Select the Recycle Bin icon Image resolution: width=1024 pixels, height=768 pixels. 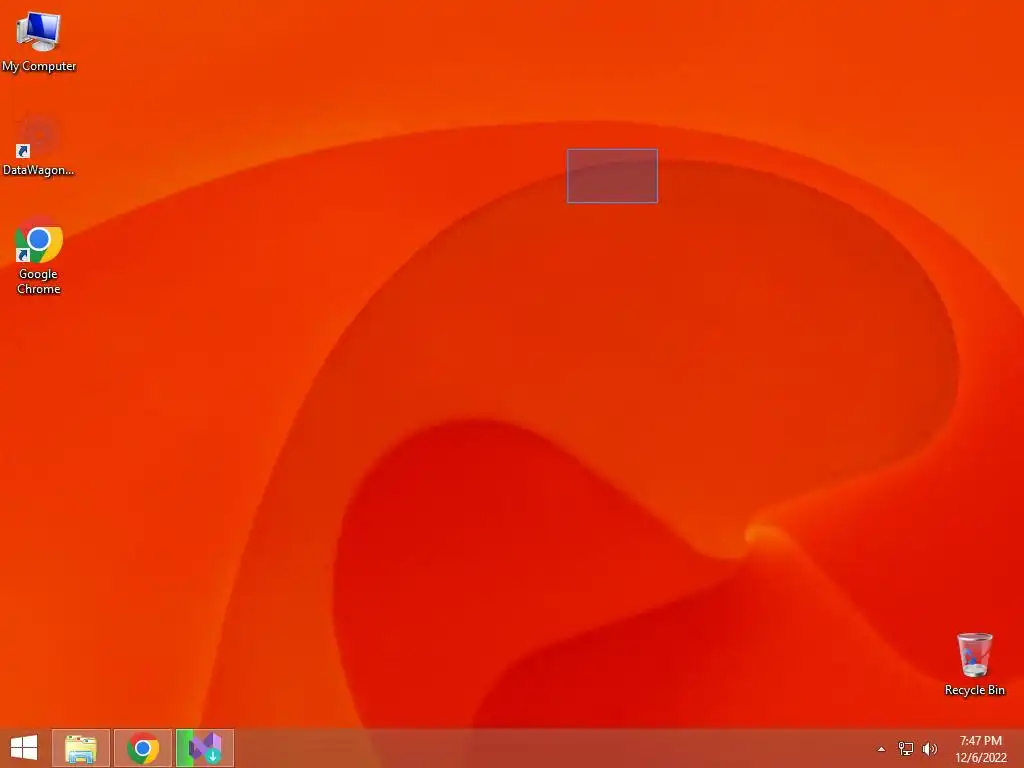coord(974,664)
